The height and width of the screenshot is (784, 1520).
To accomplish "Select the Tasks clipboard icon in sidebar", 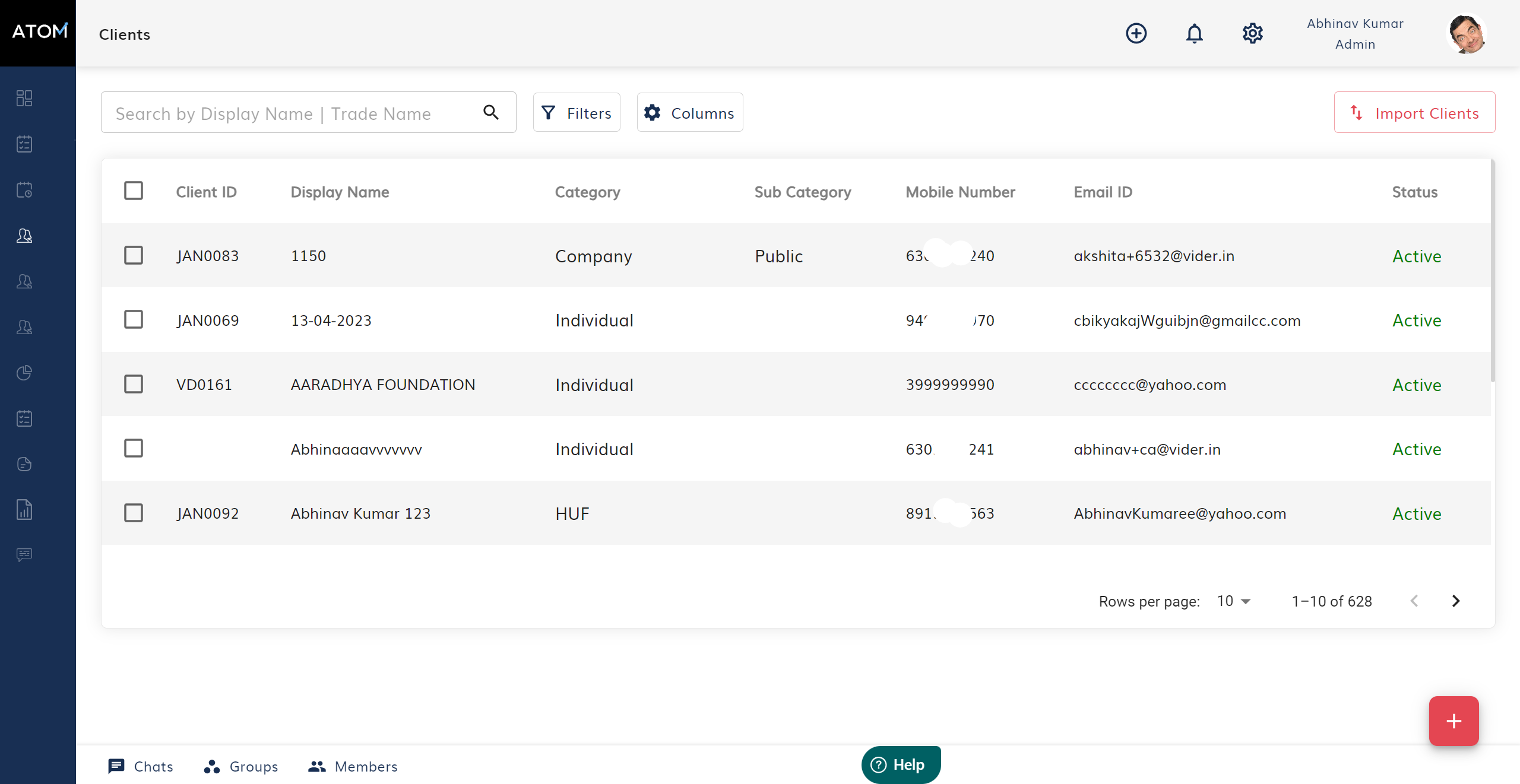I will pyautogui.click(x=24, y=143).
